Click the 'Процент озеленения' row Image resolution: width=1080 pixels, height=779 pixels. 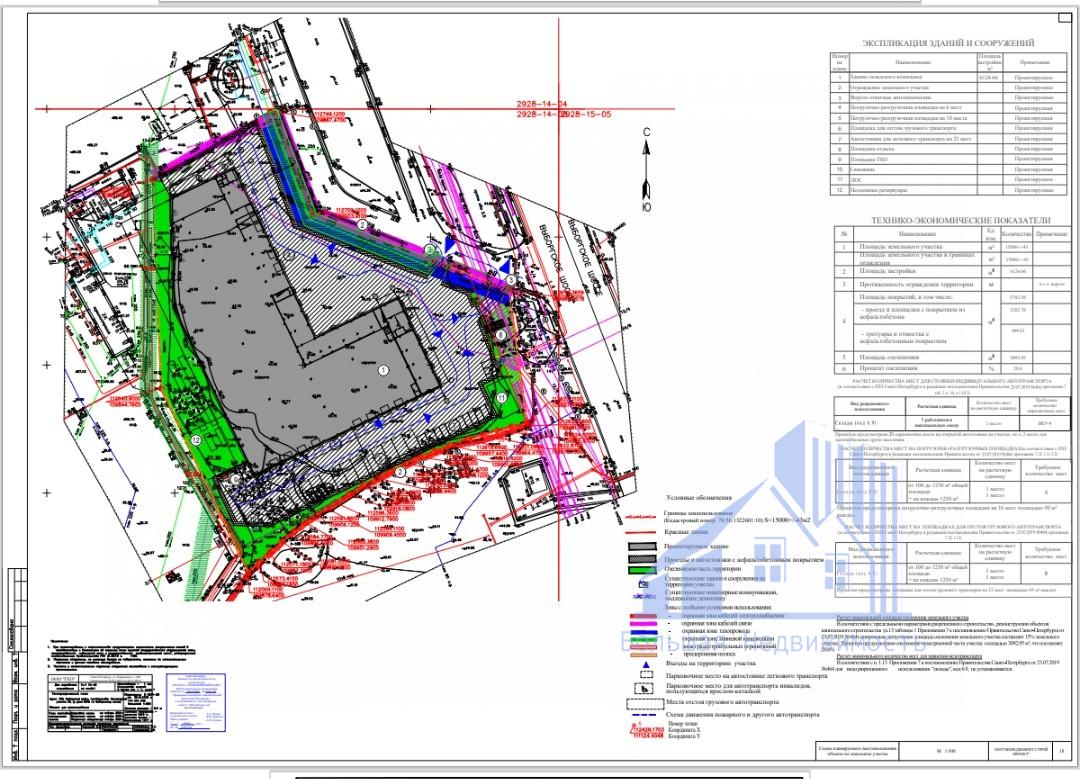pos(952,368)
